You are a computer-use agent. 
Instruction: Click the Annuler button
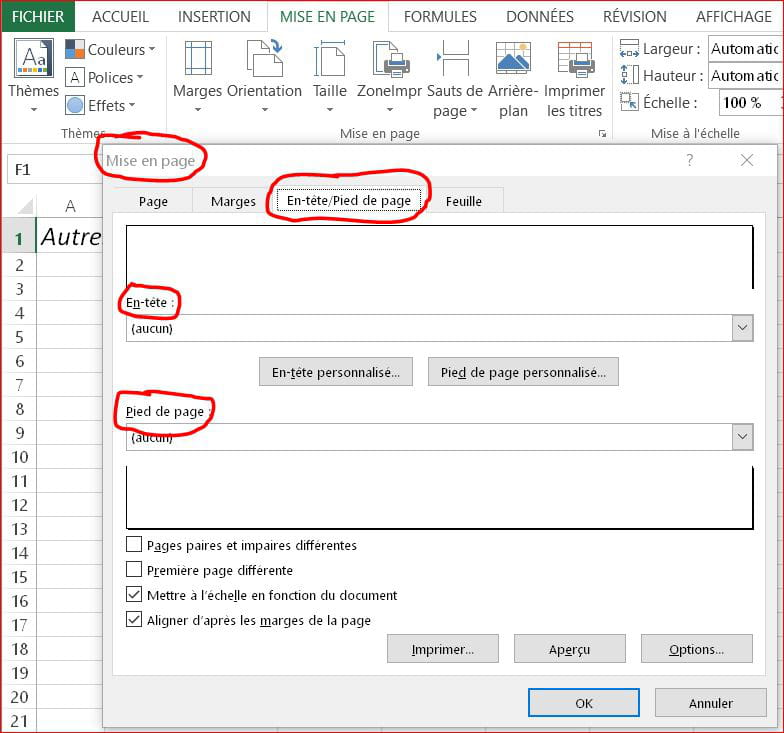(710, 702)
